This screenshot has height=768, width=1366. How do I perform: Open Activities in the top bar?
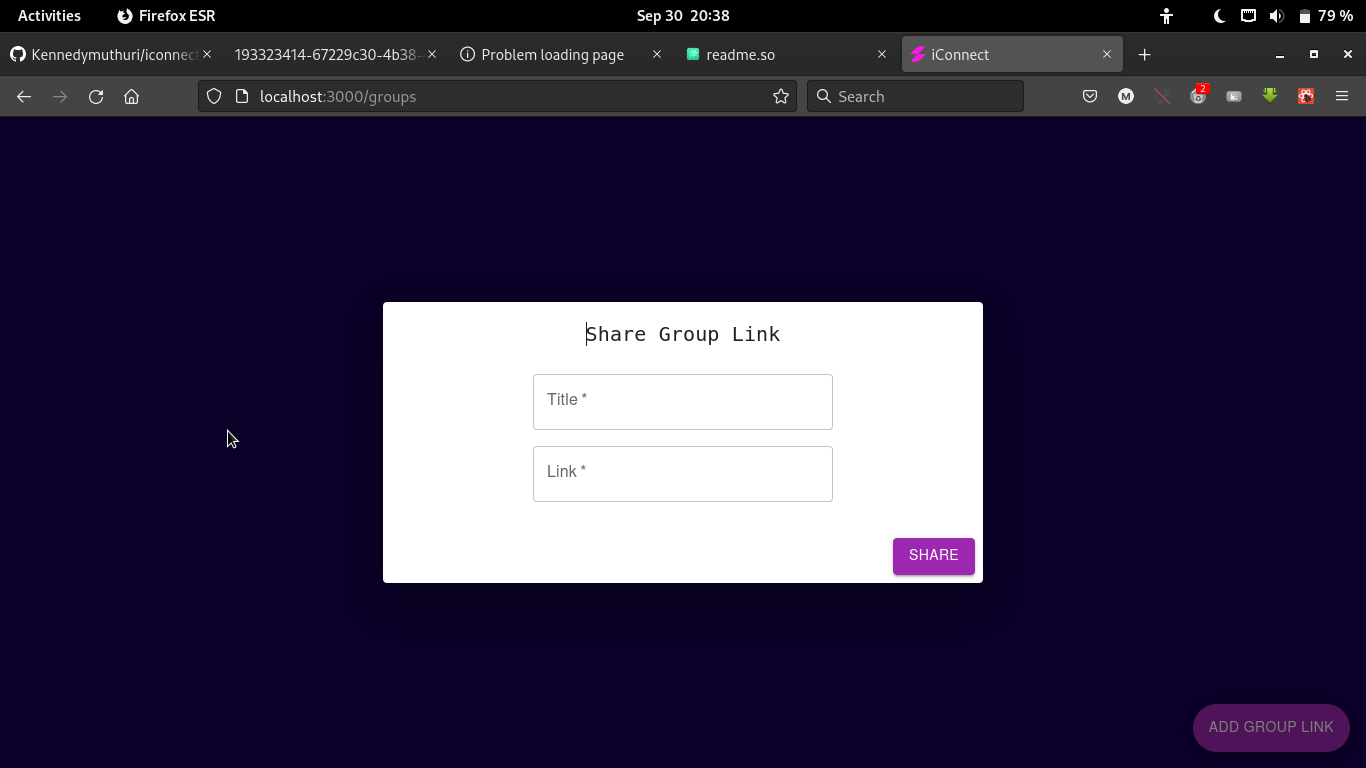[48, 15]
